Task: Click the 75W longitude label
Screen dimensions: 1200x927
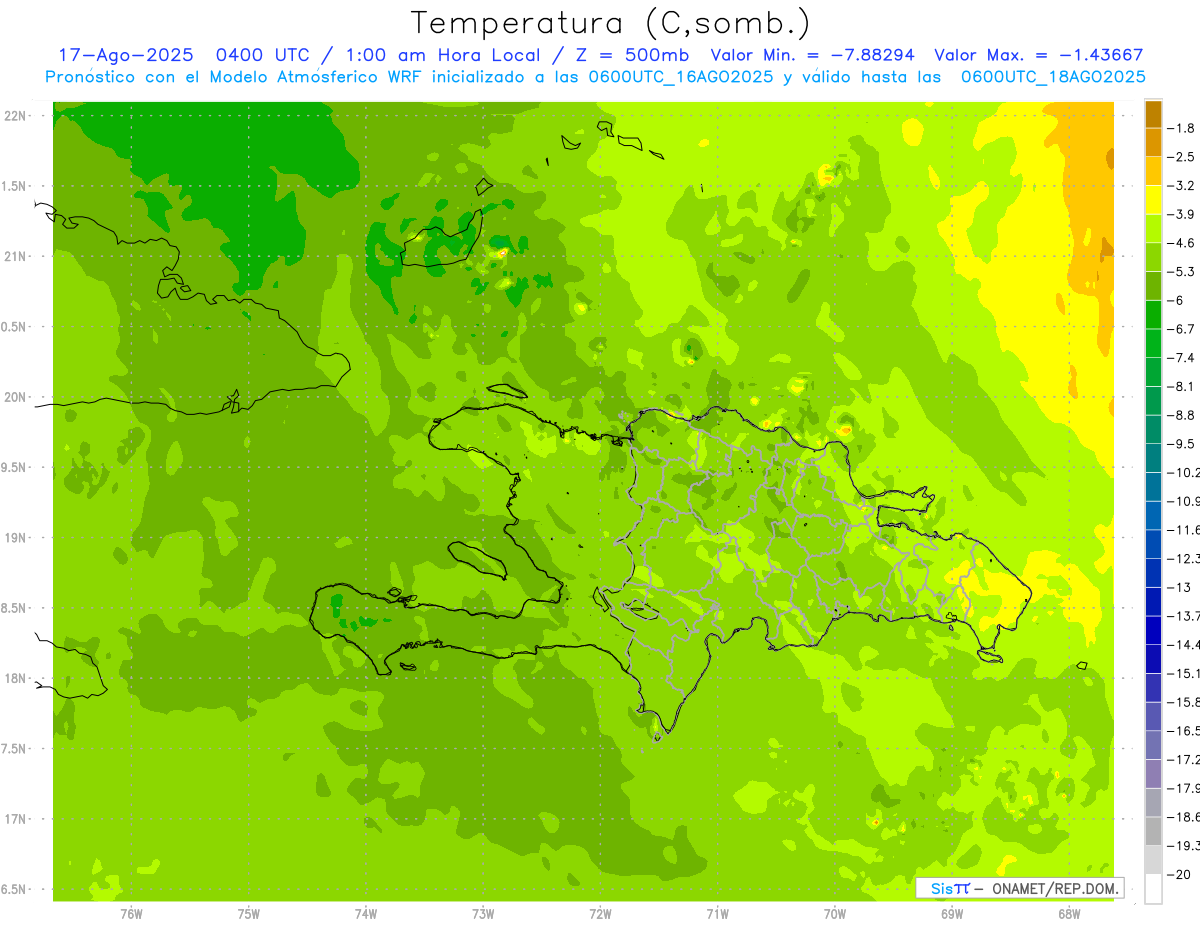Action: tap(248, 913)
